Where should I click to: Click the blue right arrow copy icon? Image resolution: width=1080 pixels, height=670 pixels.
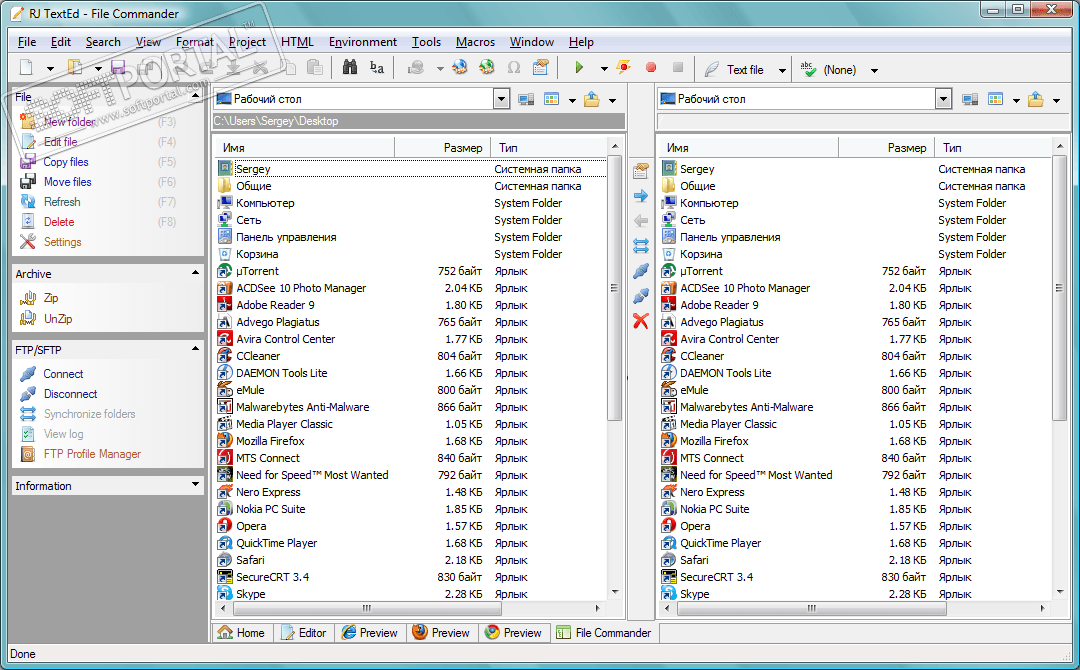tap(641, 196)
